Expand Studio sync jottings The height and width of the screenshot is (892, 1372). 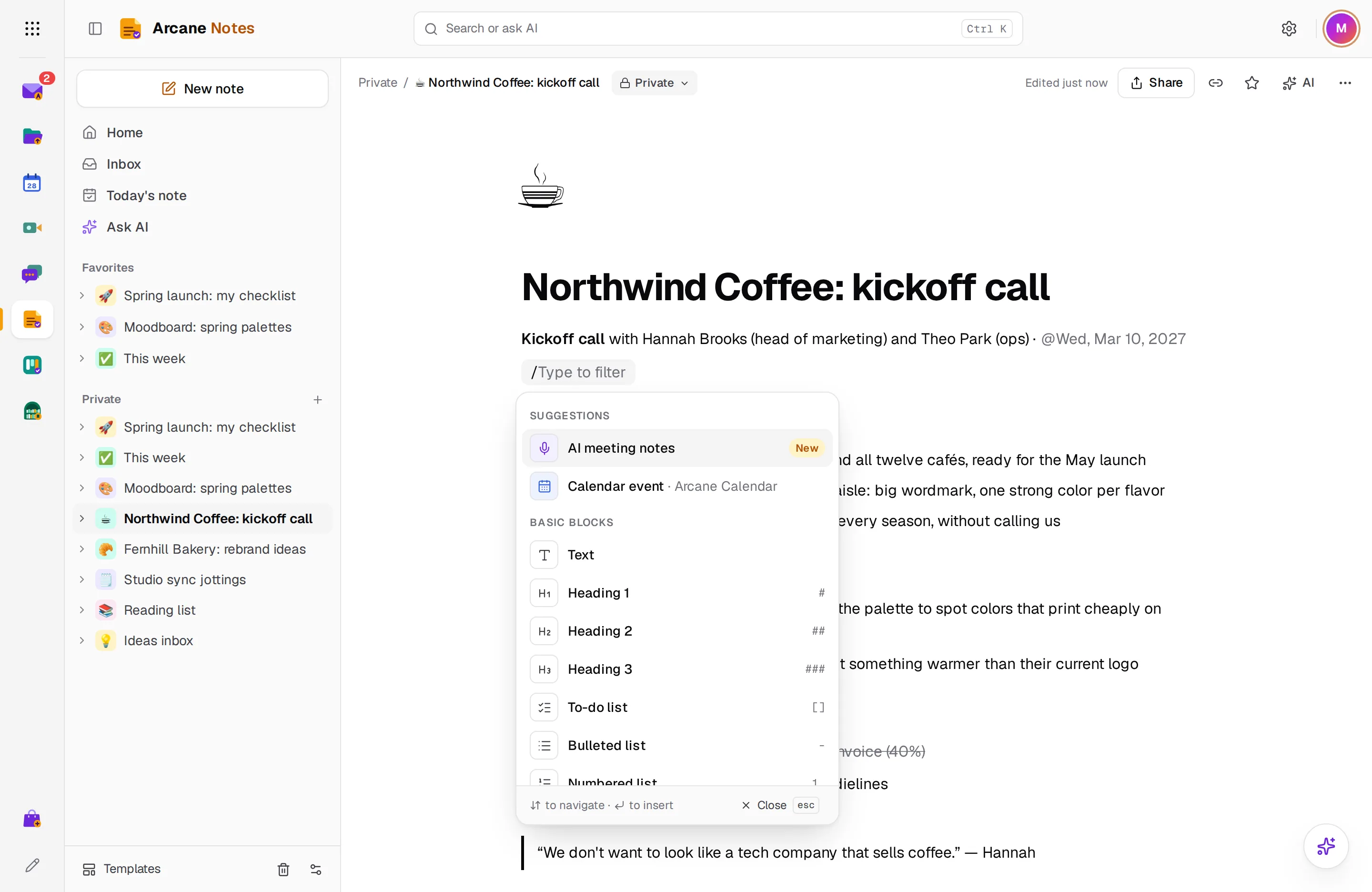82,579
